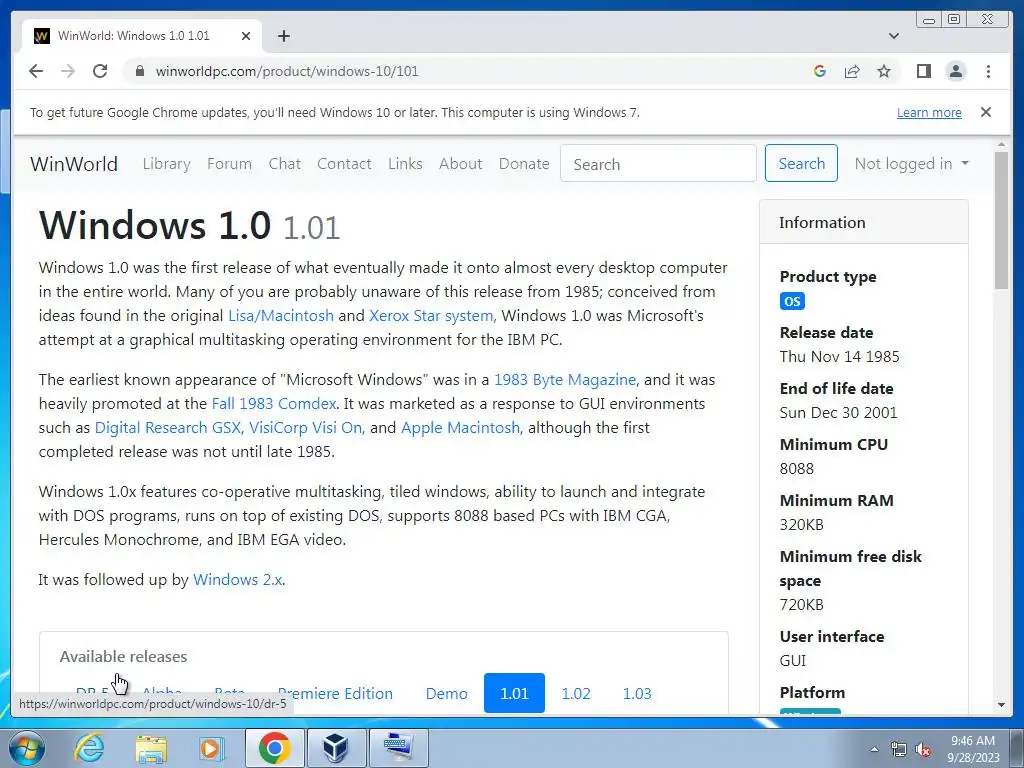The width and height of the screenshot is (1024, 768).
Task: Click the Chrome taskbar icon
Action: coord(274,748)
